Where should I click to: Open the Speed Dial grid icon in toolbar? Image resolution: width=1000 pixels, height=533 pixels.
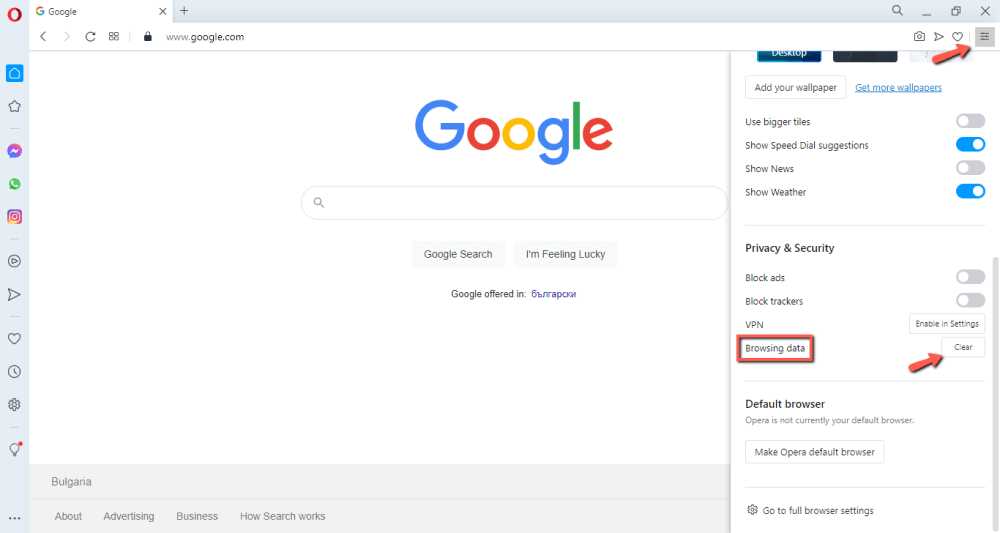[x=114, y=36]
